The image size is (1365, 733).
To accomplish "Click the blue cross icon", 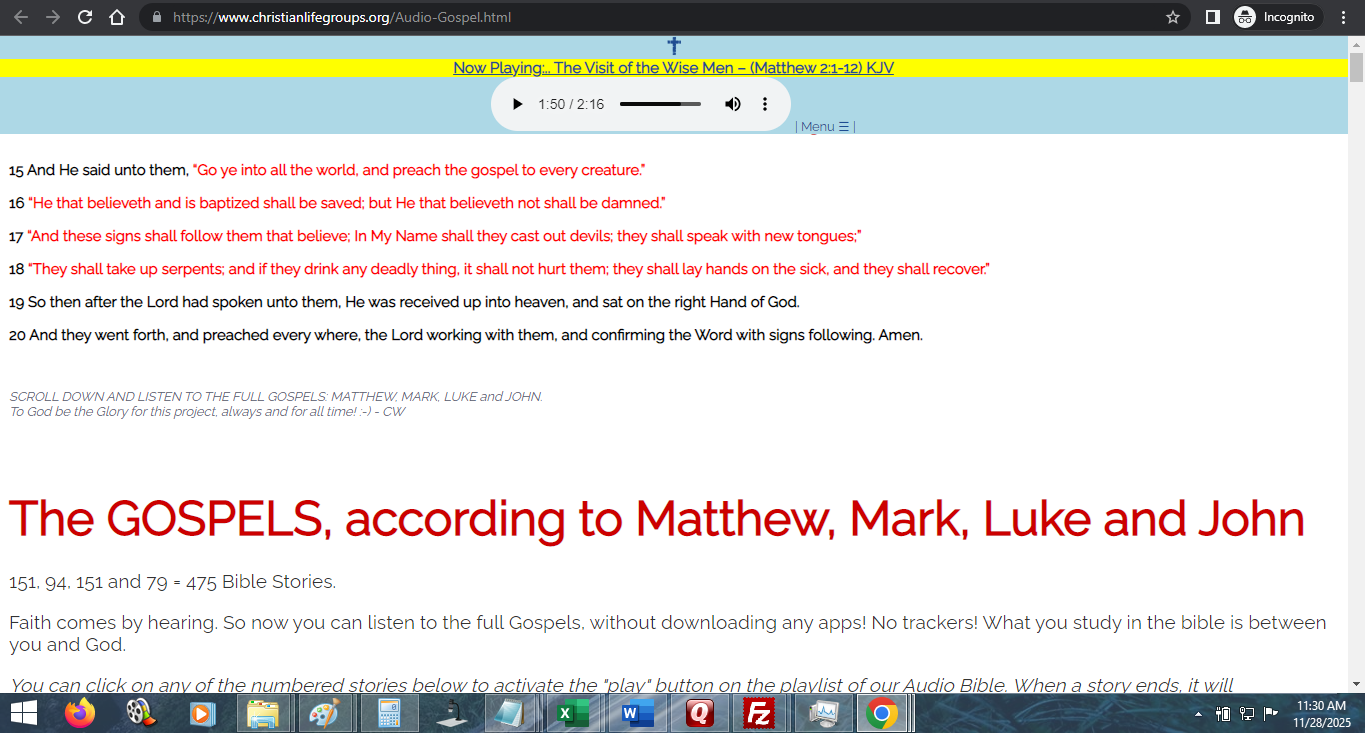I will tap(674, 46).
